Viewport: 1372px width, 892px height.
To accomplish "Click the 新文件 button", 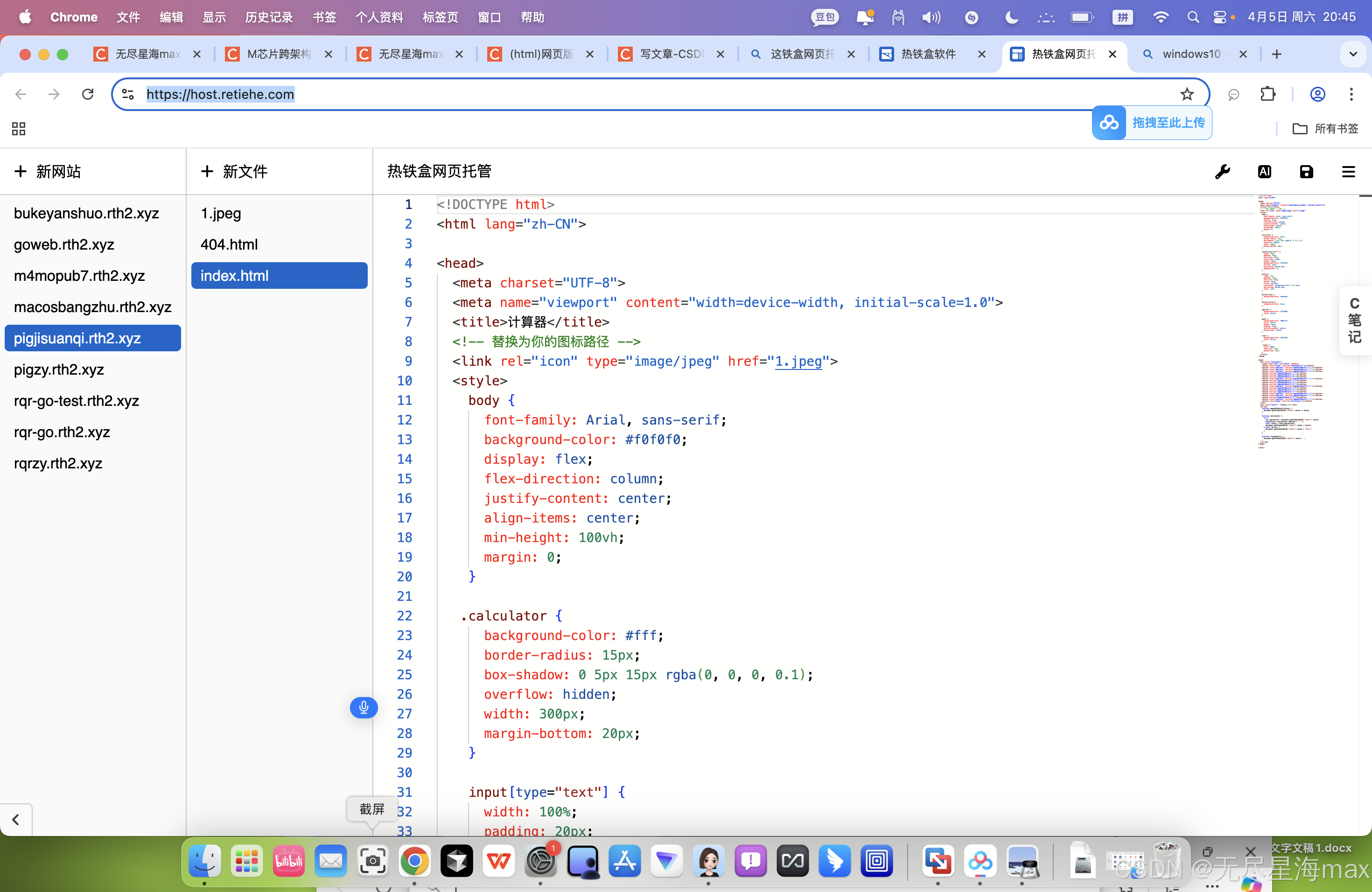I will pos(234,171).
